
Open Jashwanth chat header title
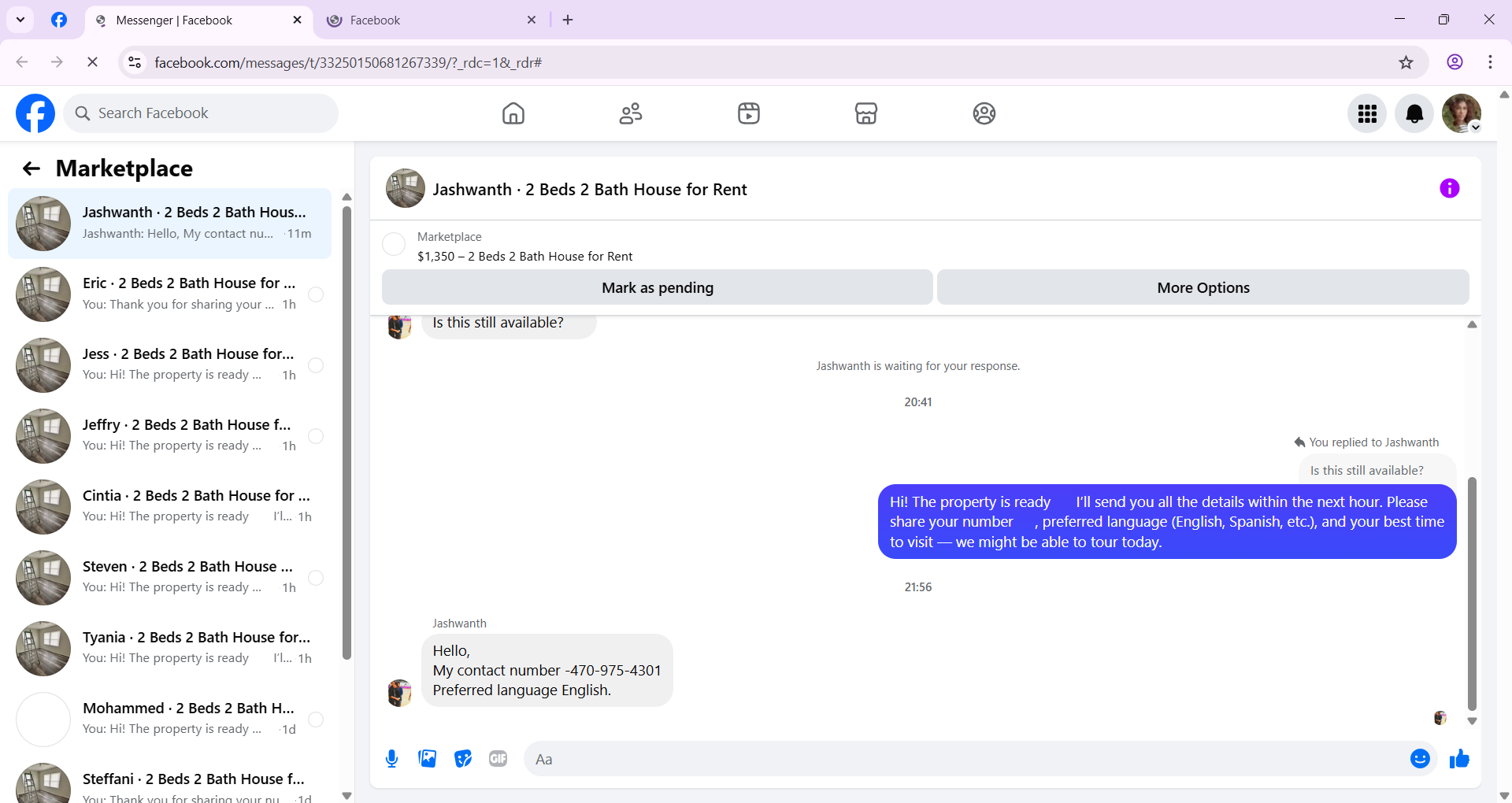[590, 189]
